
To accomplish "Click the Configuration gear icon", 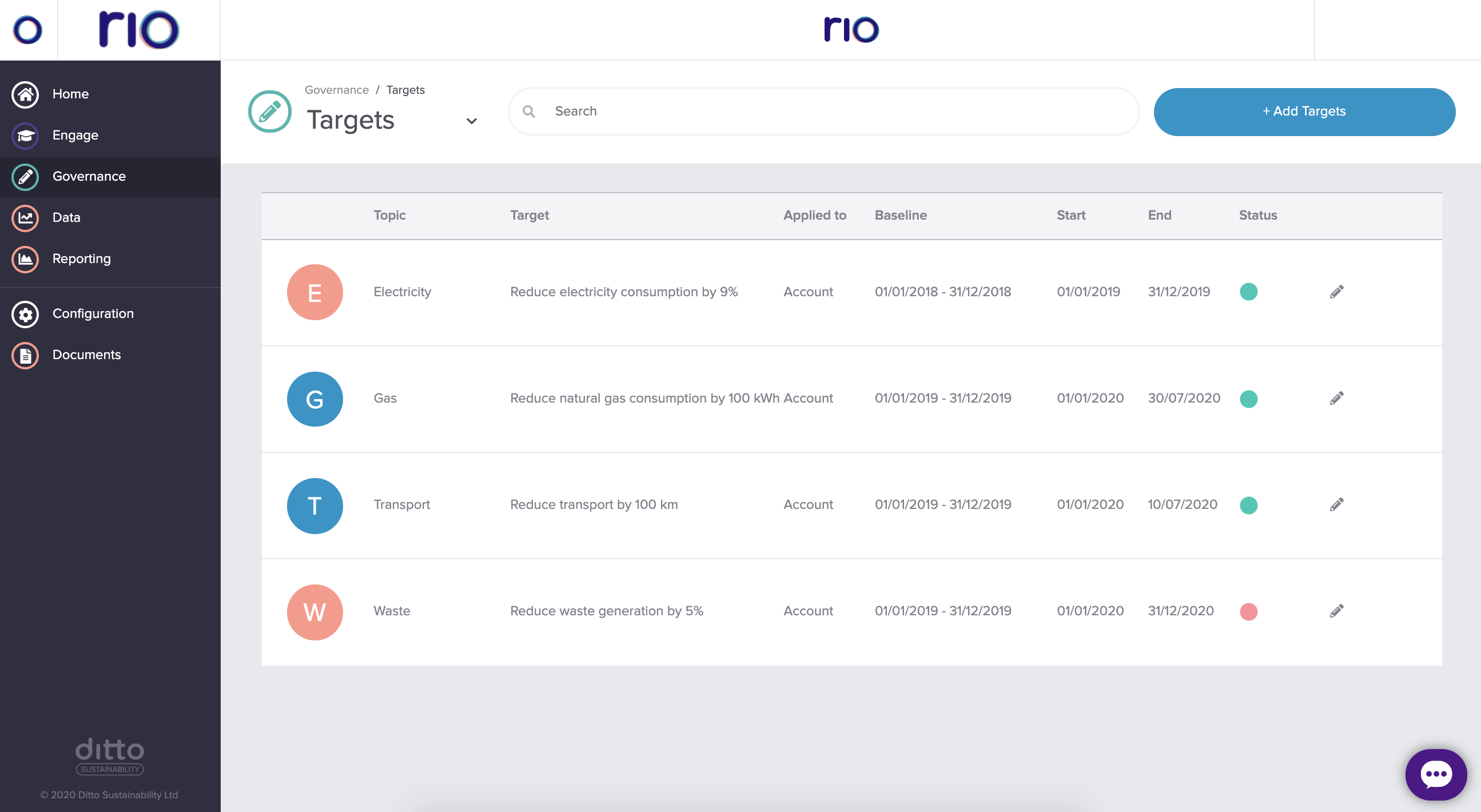I will point(25,314).
